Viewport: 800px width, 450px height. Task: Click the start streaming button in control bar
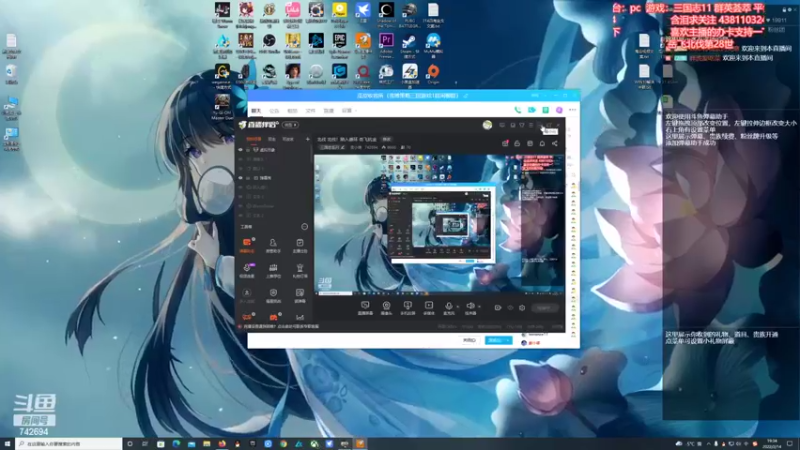[x=545, y=308]
